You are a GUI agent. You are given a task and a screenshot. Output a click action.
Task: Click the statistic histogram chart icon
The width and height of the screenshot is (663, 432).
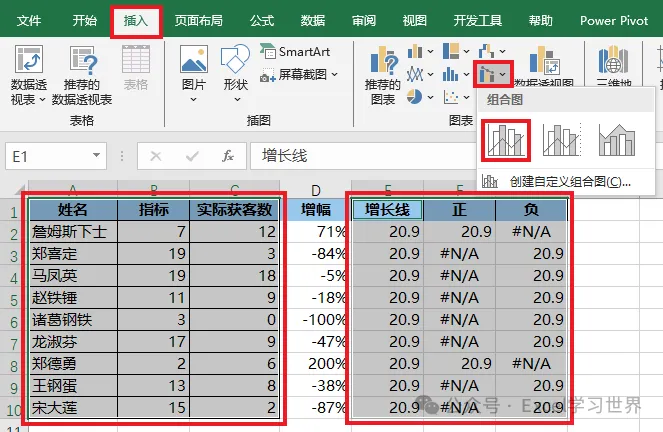[x=451, y=74]
